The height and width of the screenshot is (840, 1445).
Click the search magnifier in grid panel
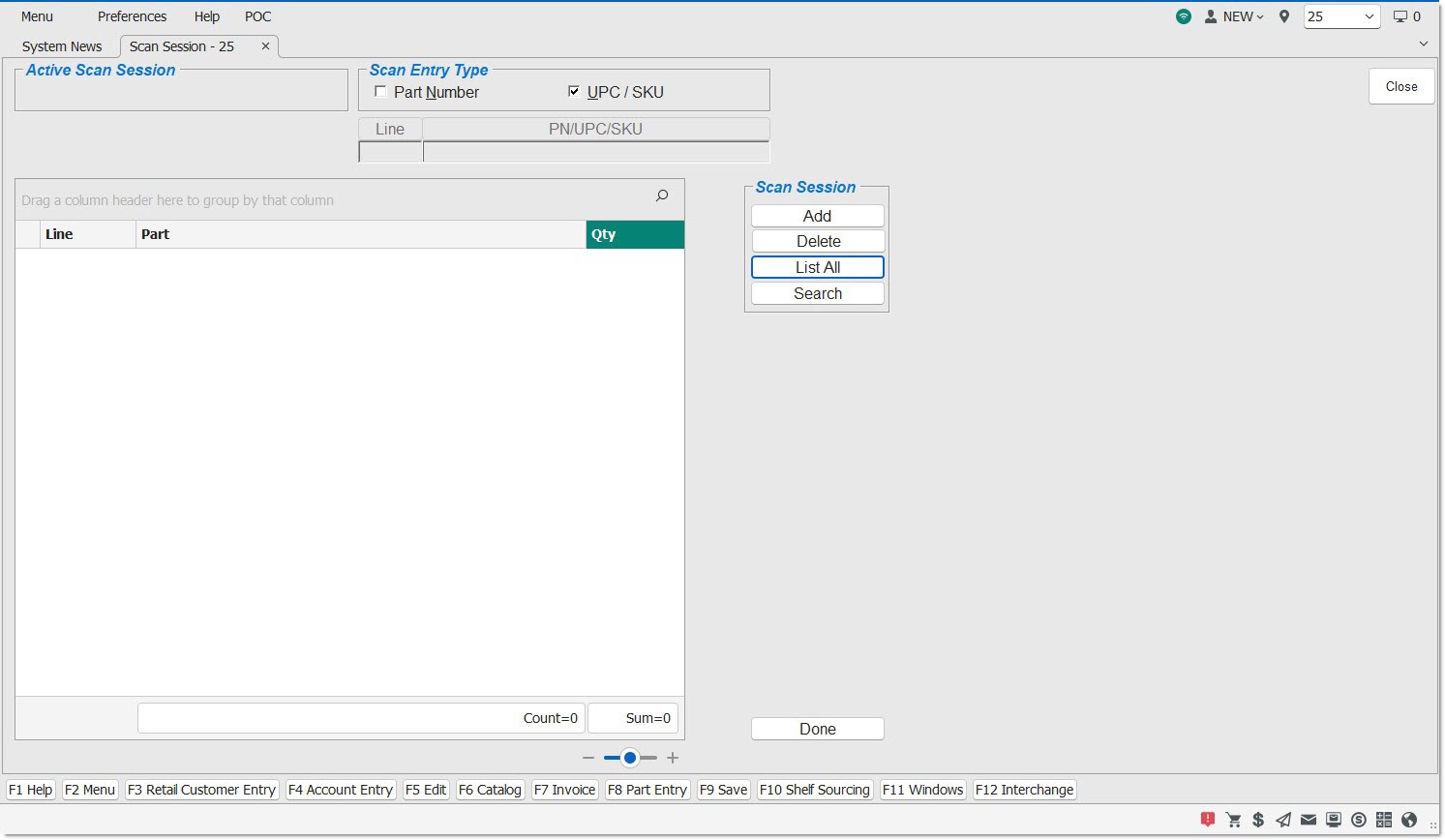662,195
